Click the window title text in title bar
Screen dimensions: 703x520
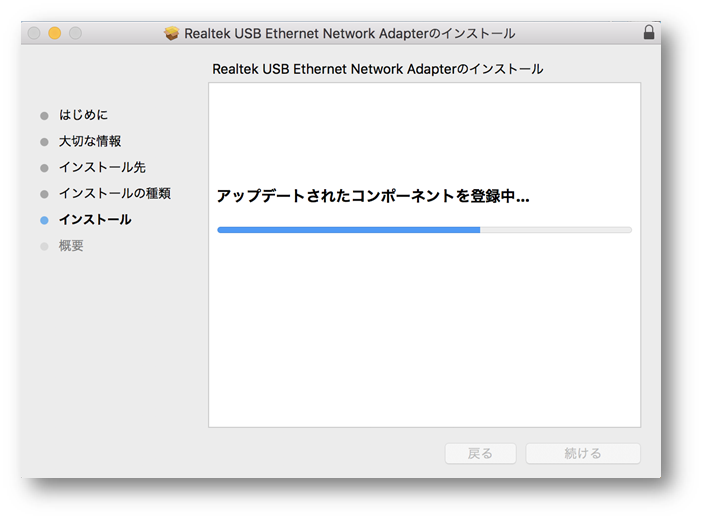[350, 34]
